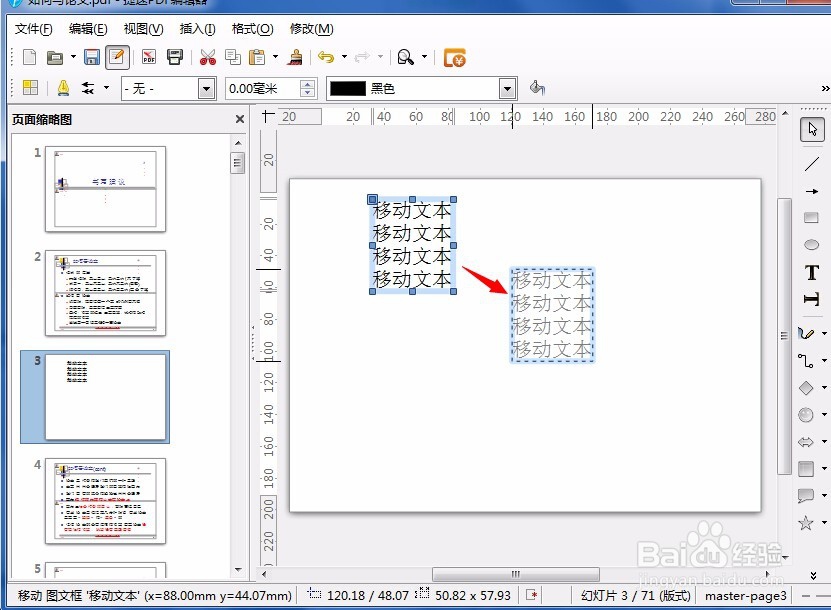Select the block arrows tool
The height and width of the screenshot is (610, 831).
point(806,441)
